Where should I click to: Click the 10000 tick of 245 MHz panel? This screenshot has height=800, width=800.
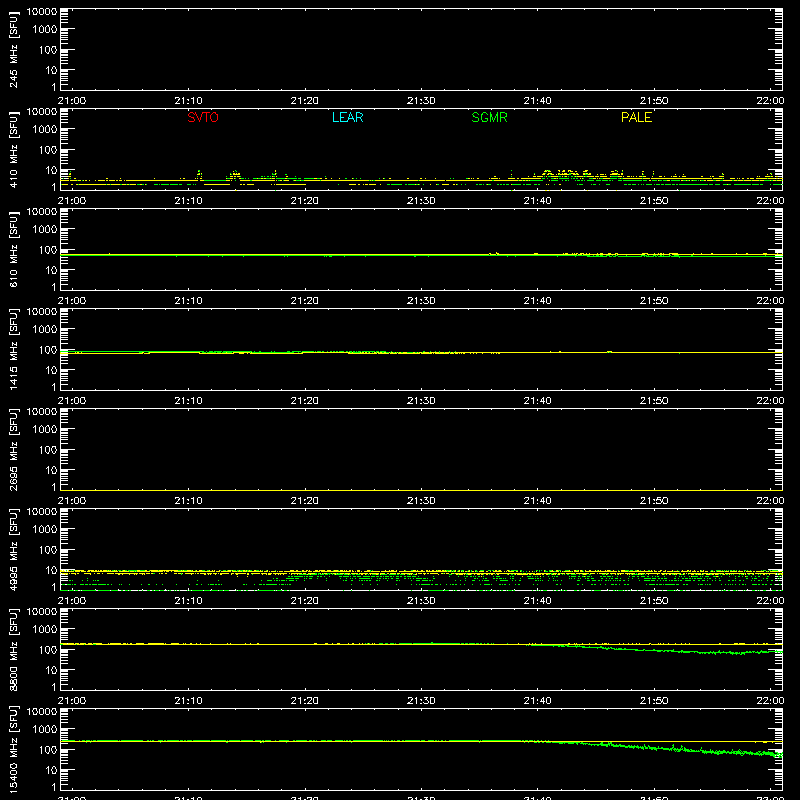(42, 12)
